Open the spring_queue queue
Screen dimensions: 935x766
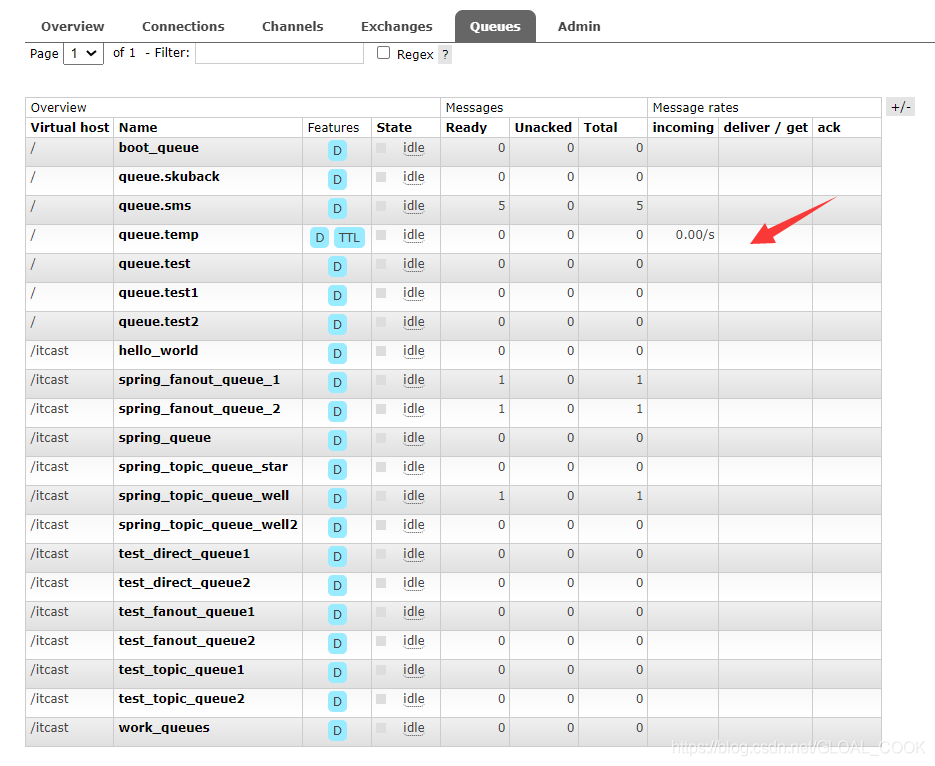pos(165,438)
